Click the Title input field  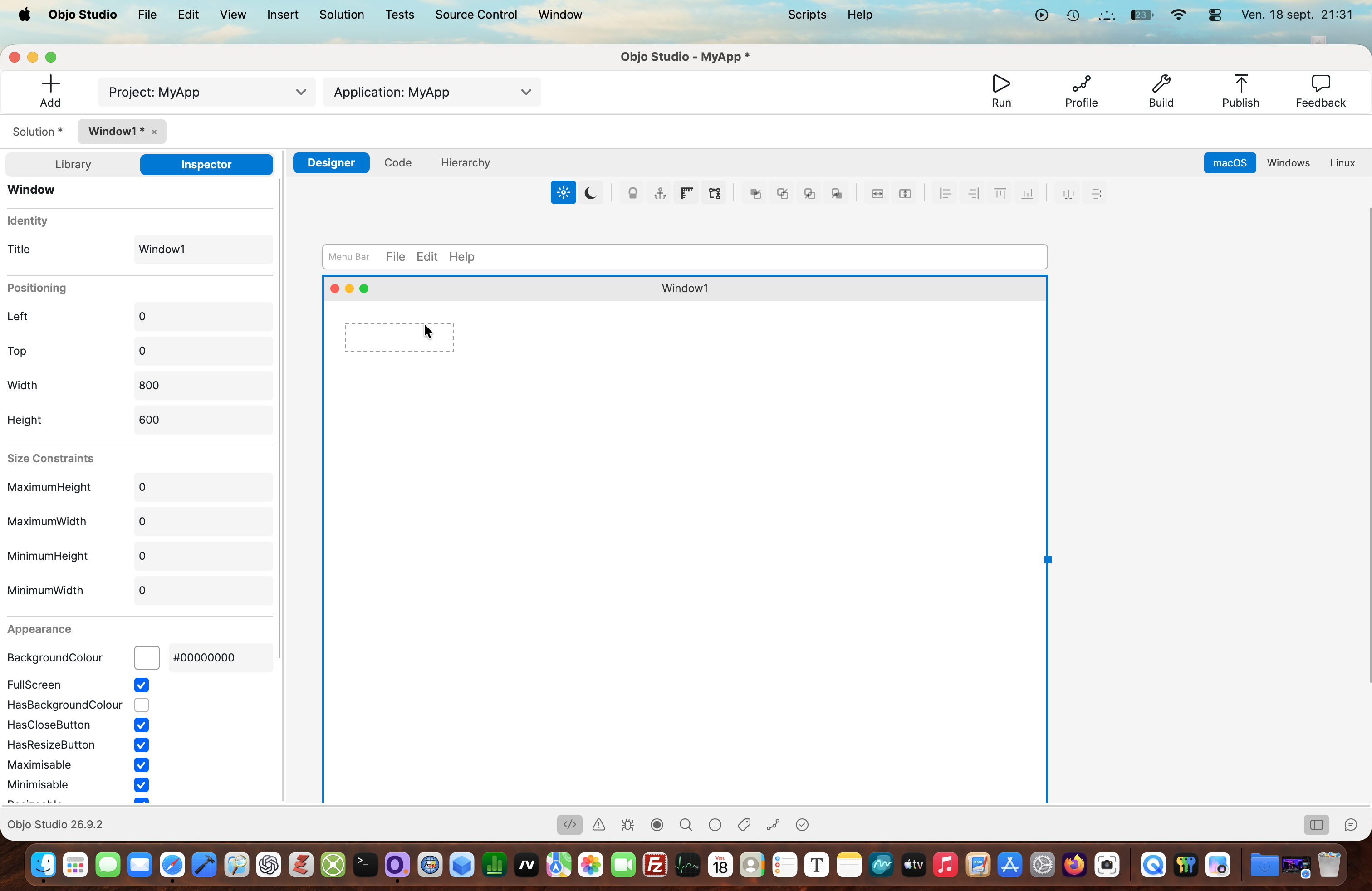[x=204, y=250]
